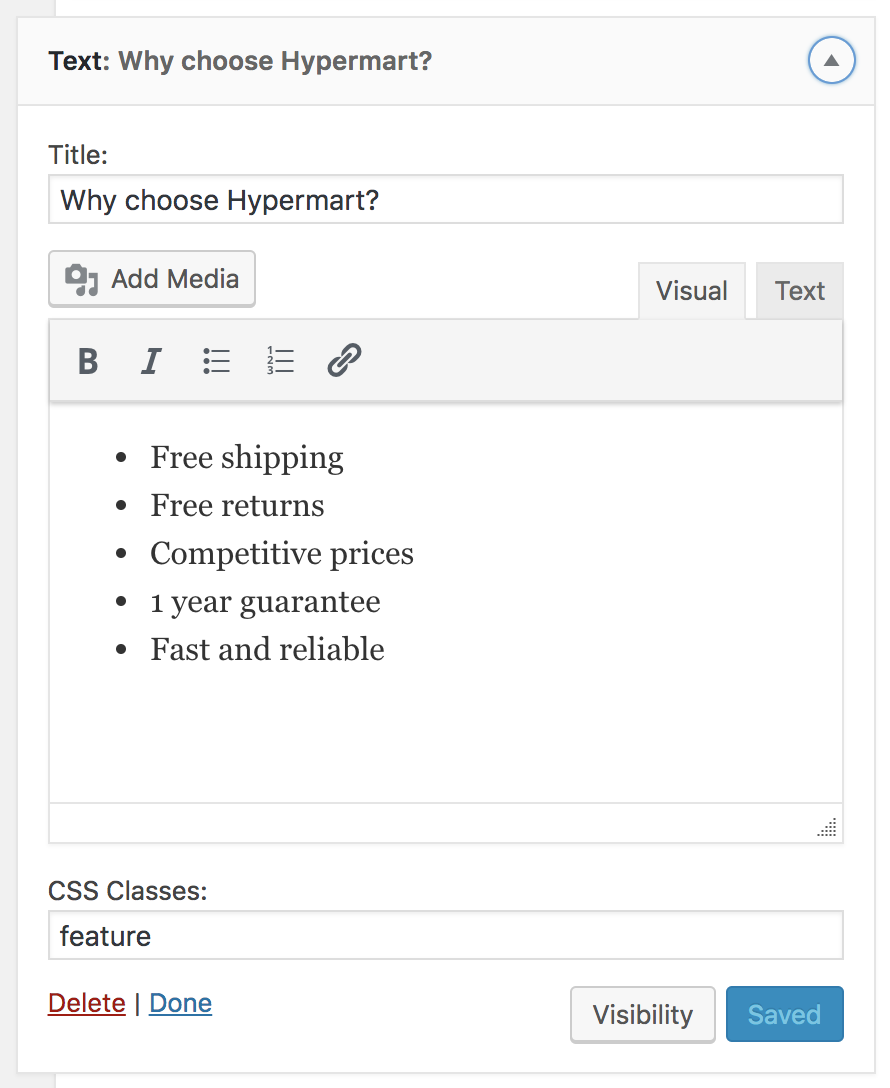The image size is (890, 1088).
Task: Collapse the widget with arrow toggle
Action: 831,60
